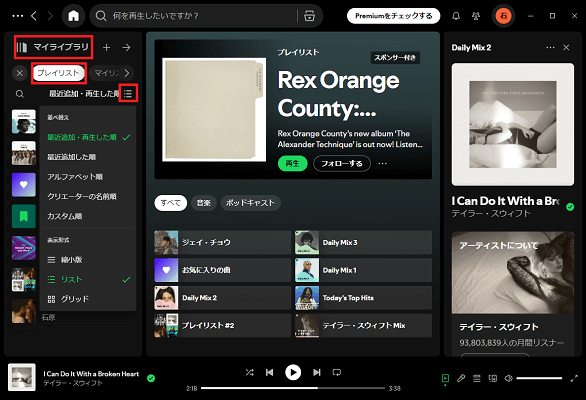The width and height of the screenshot is (586, 400).
Task: Open the テイラー・スウィフト Mix tile
Action: (x=363, y=325)
